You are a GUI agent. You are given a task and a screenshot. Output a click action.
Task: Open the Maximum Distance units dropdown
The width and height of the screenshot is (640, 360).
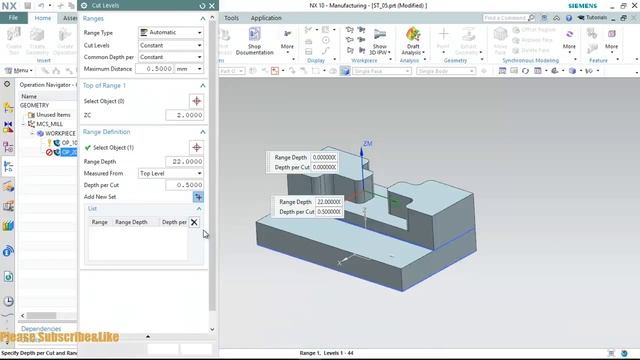(x=189, y=69)
